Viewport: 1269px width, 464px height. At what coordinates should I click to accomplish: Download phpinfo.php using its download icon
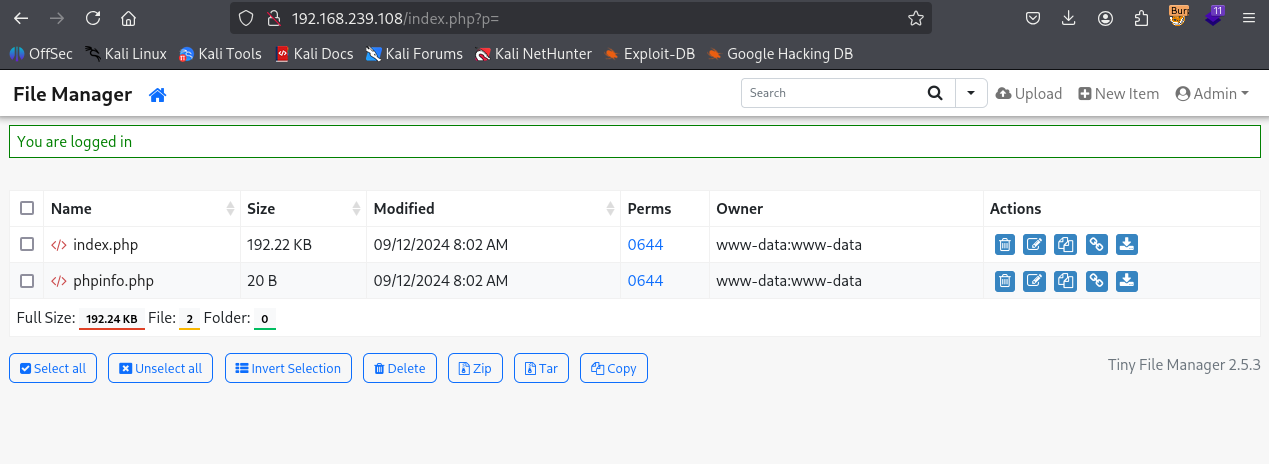[1127, 281]
